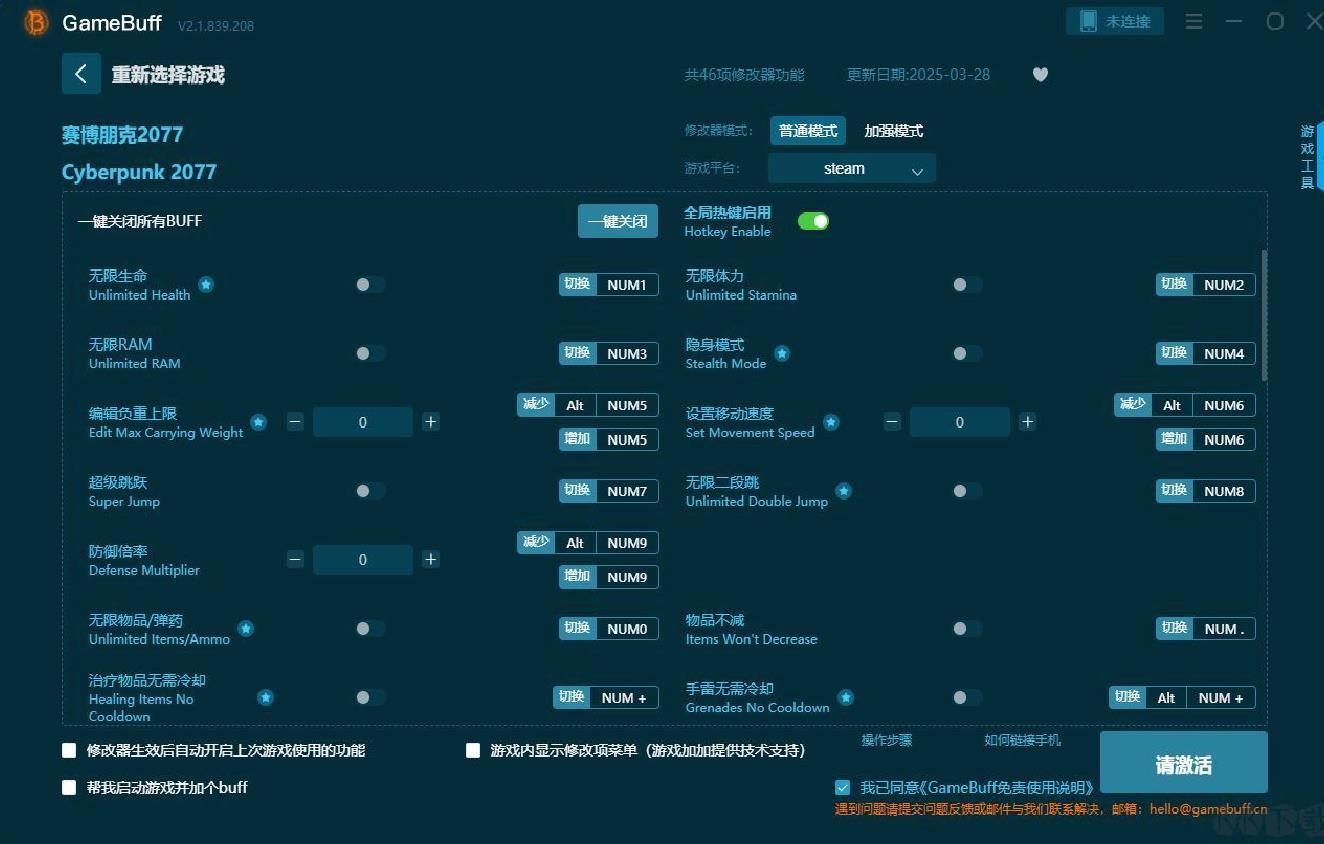This screenshot has height=844, width=1324.
Task: Click the cheat list vertical scrollbar
Action: [1264, 315]
